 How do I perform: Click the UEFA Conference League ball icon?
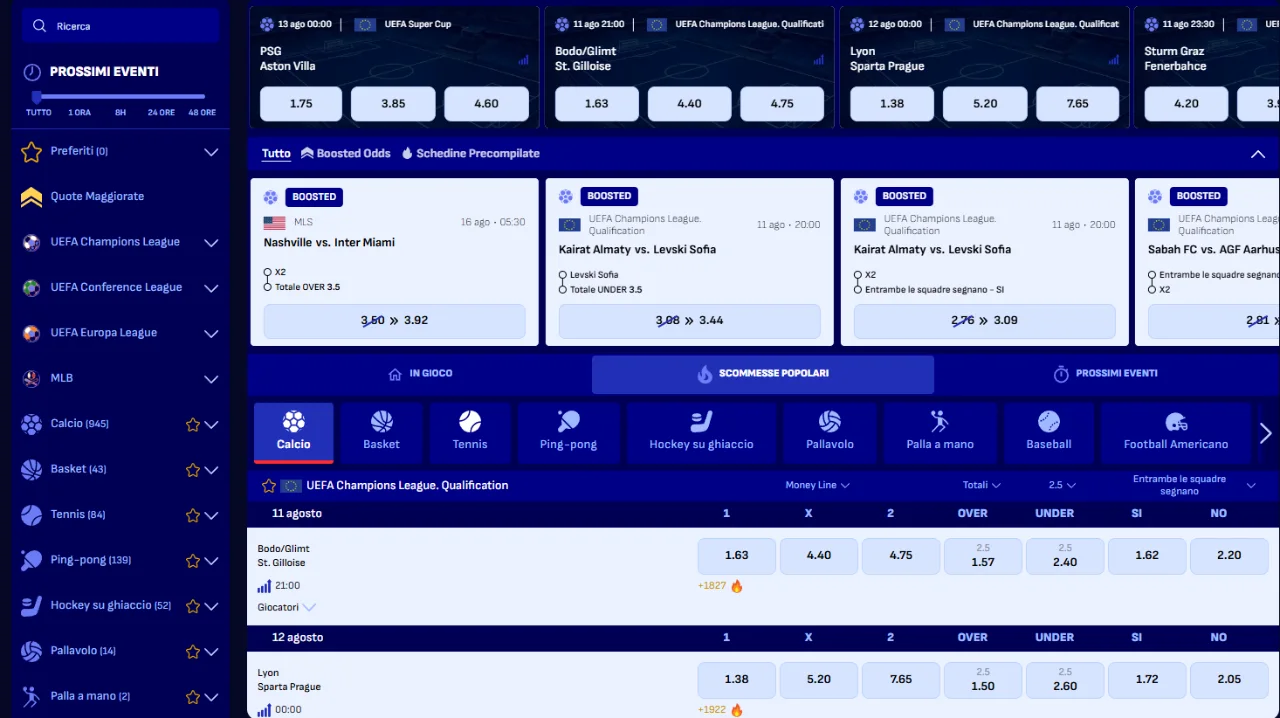click(31, 288)
